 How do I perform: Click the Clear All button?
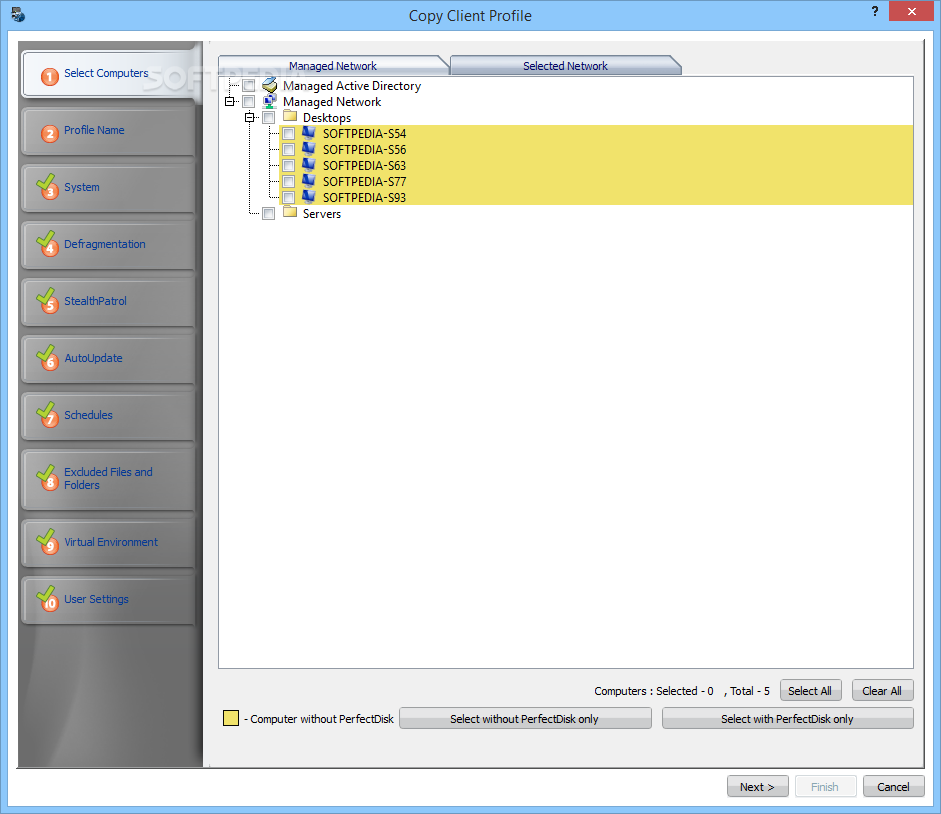click(x=882, y=690)
